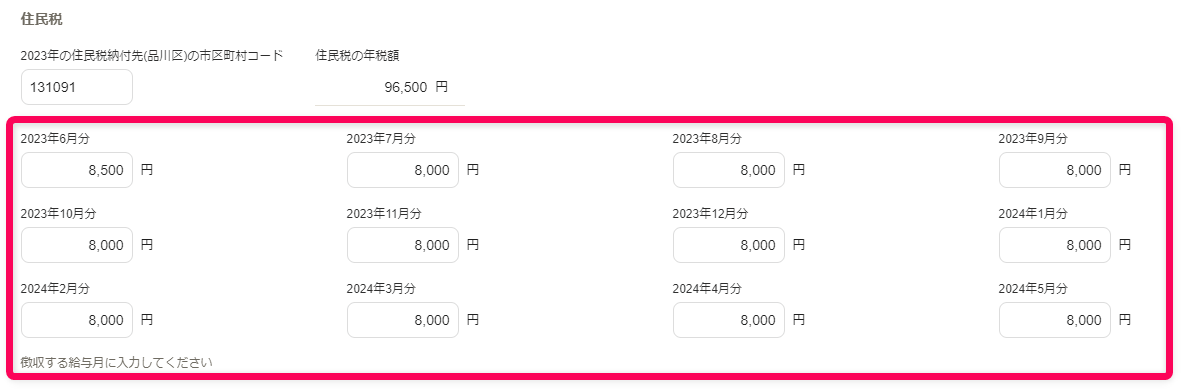Click the 2023年7月分 amount input
1181x390 pixels.
[403, 170]
